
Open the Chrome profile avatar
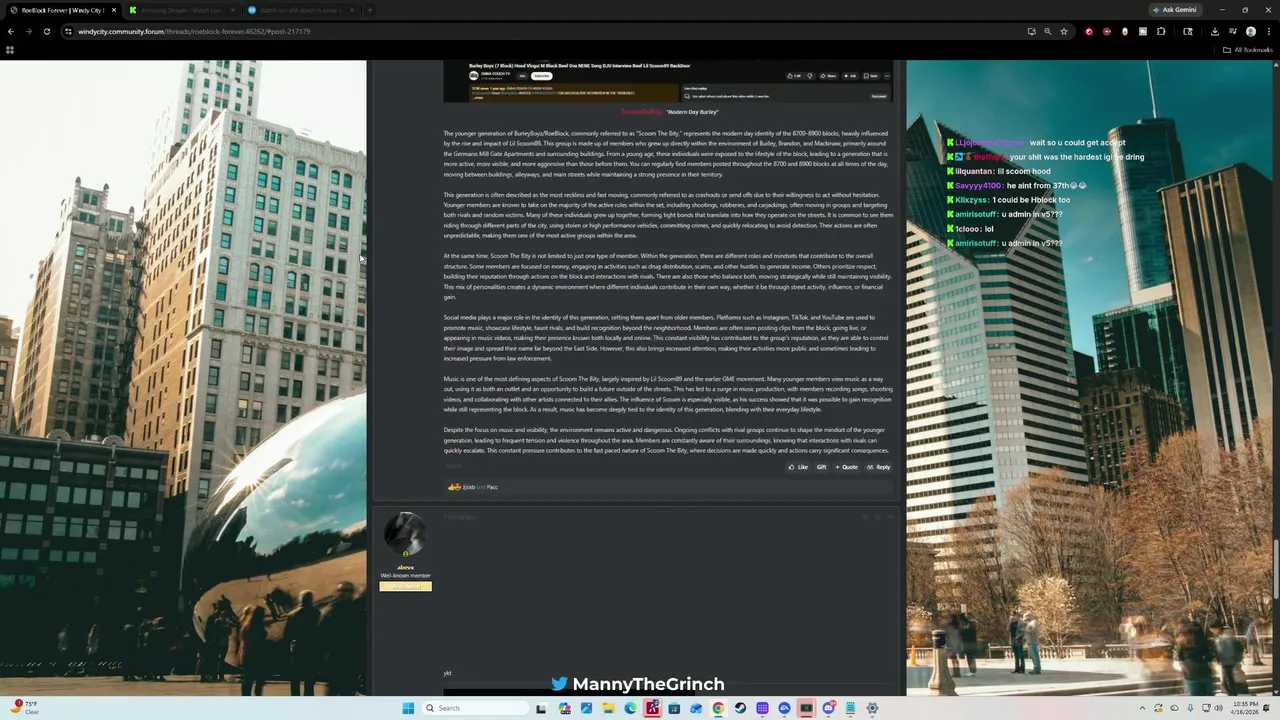click(1250, 31)
